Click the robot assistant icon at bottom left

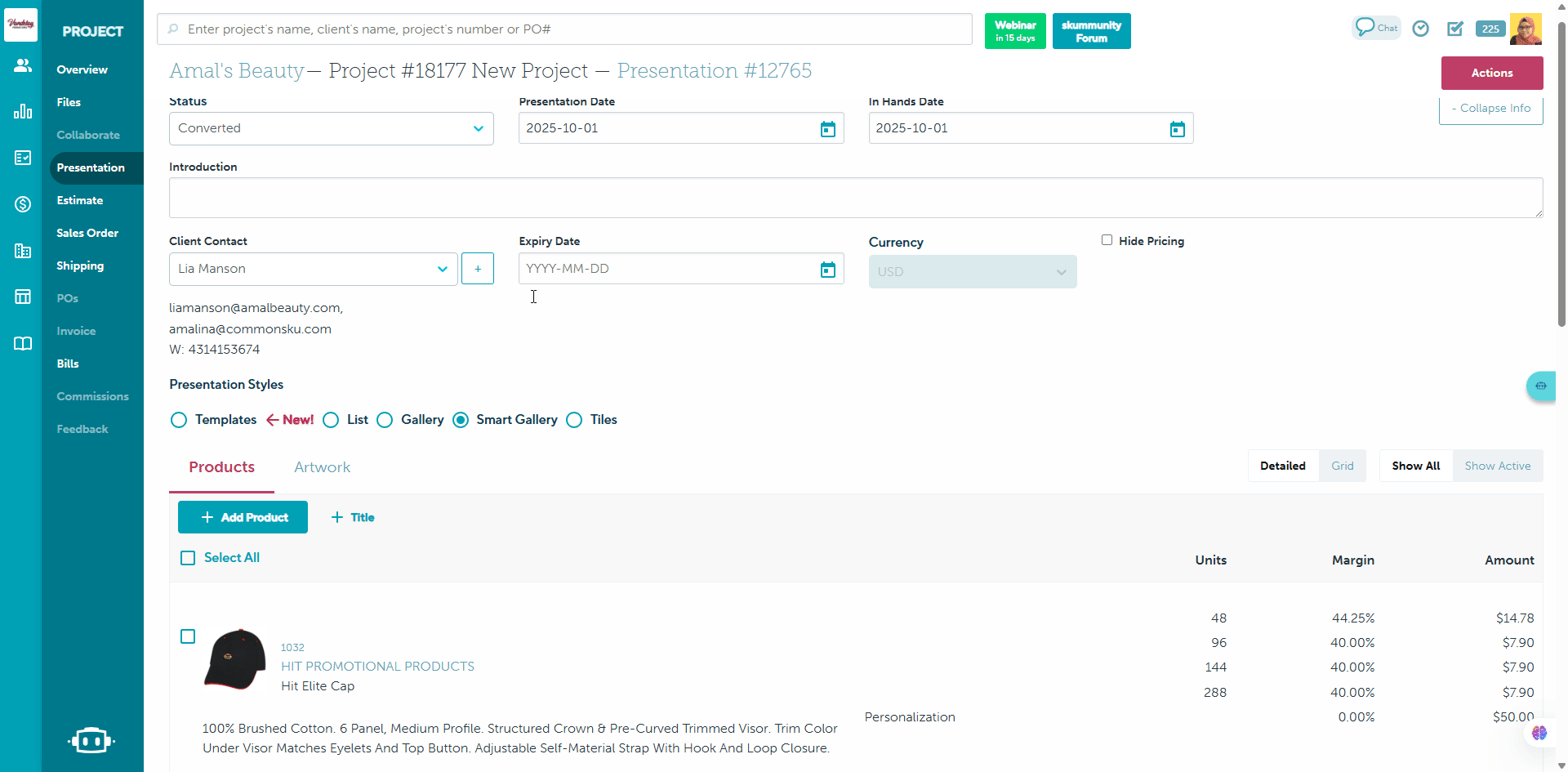pyautogui.click(x=91, y=740)
